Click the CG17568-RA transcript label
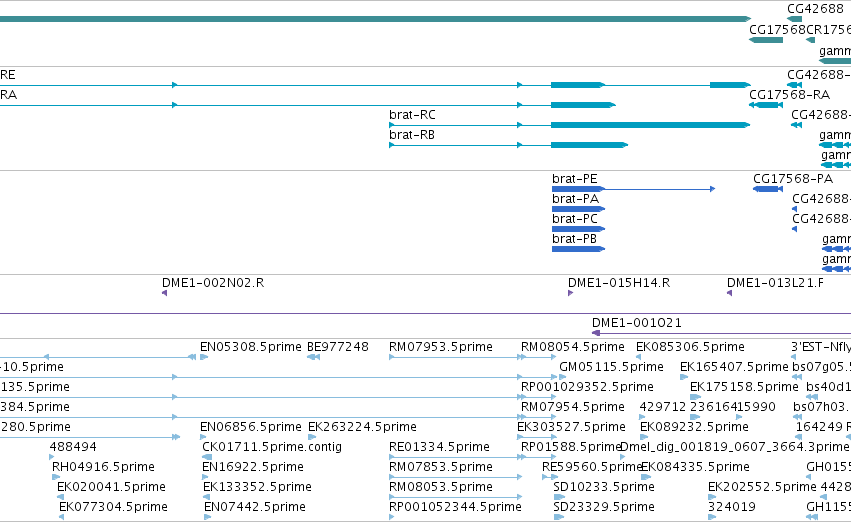 coord(789,95)
